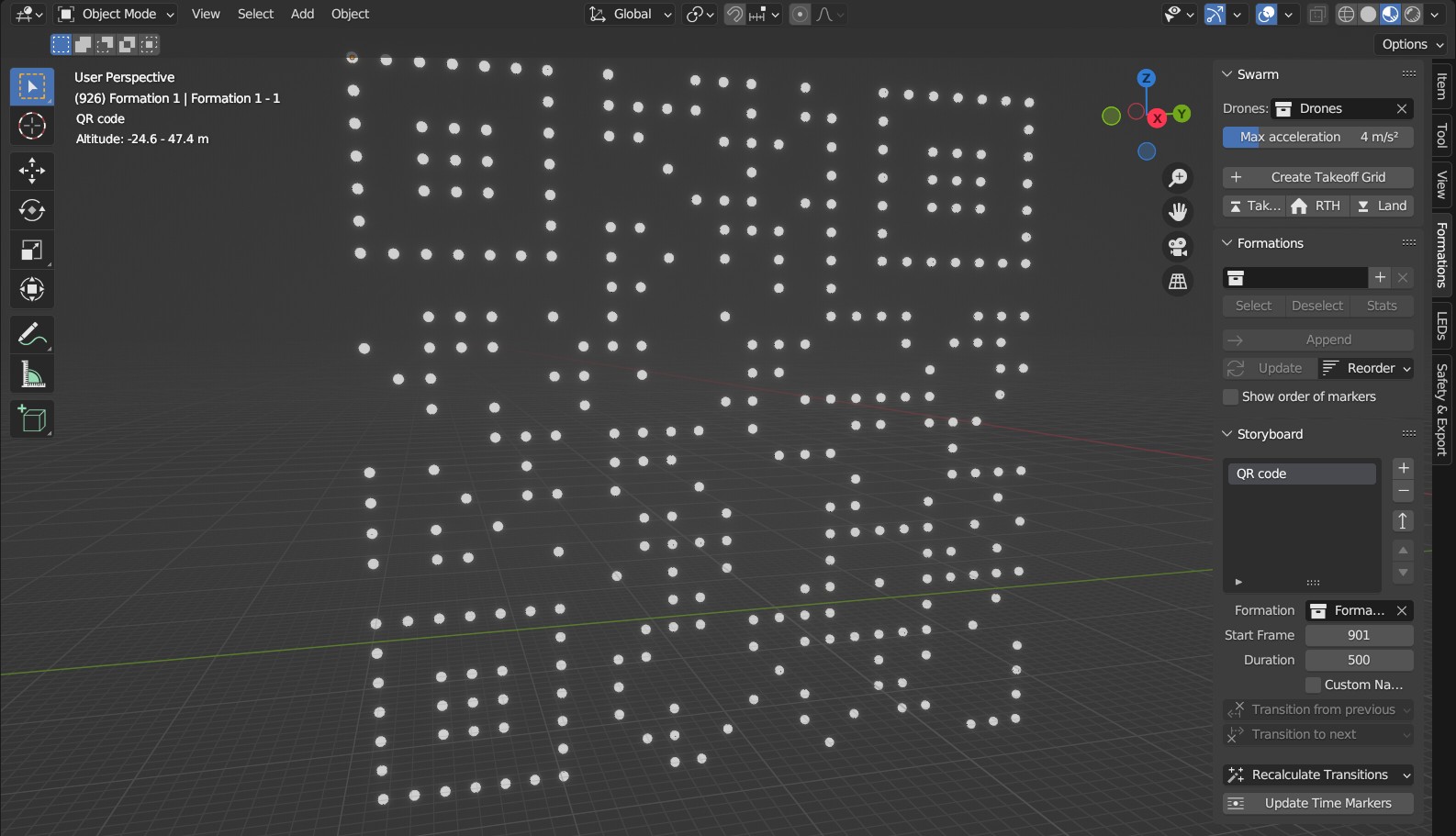Select the Add Cube tool
The image size is (1456, 836).
(x=32, y=419)
